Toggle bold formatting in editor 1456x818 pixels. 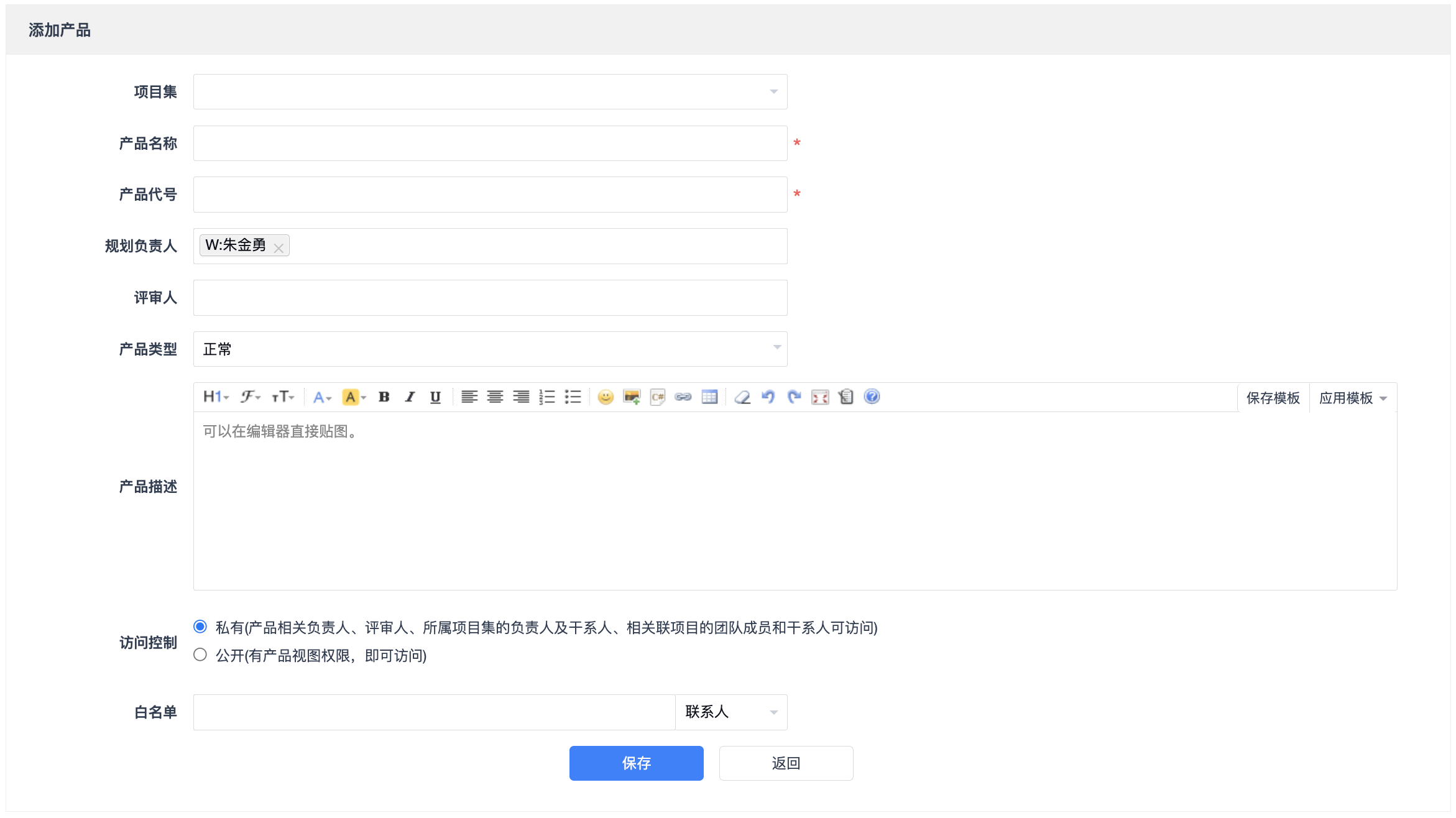click(x=384, y=397)
